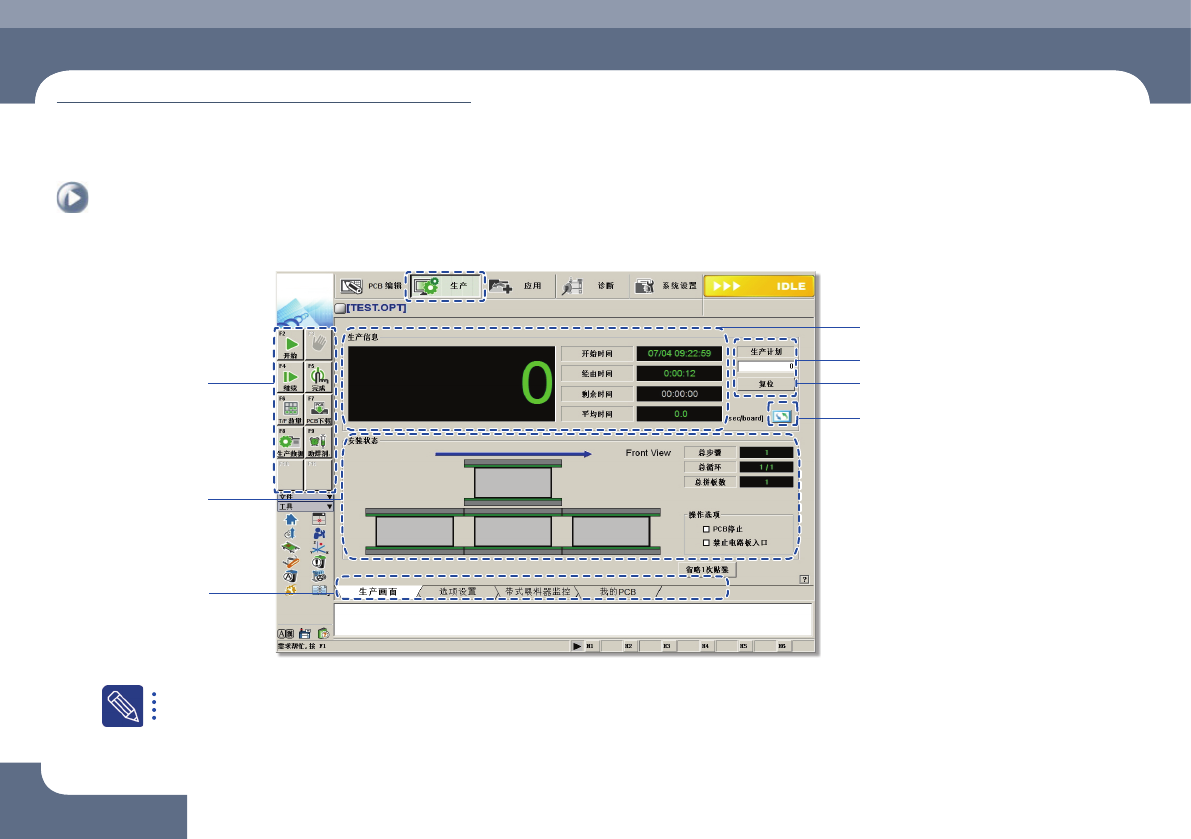The height and width of the screenshot is (839, 1191).
Task: Enable the PCB停止 checkbox
Action: [706, 528]
